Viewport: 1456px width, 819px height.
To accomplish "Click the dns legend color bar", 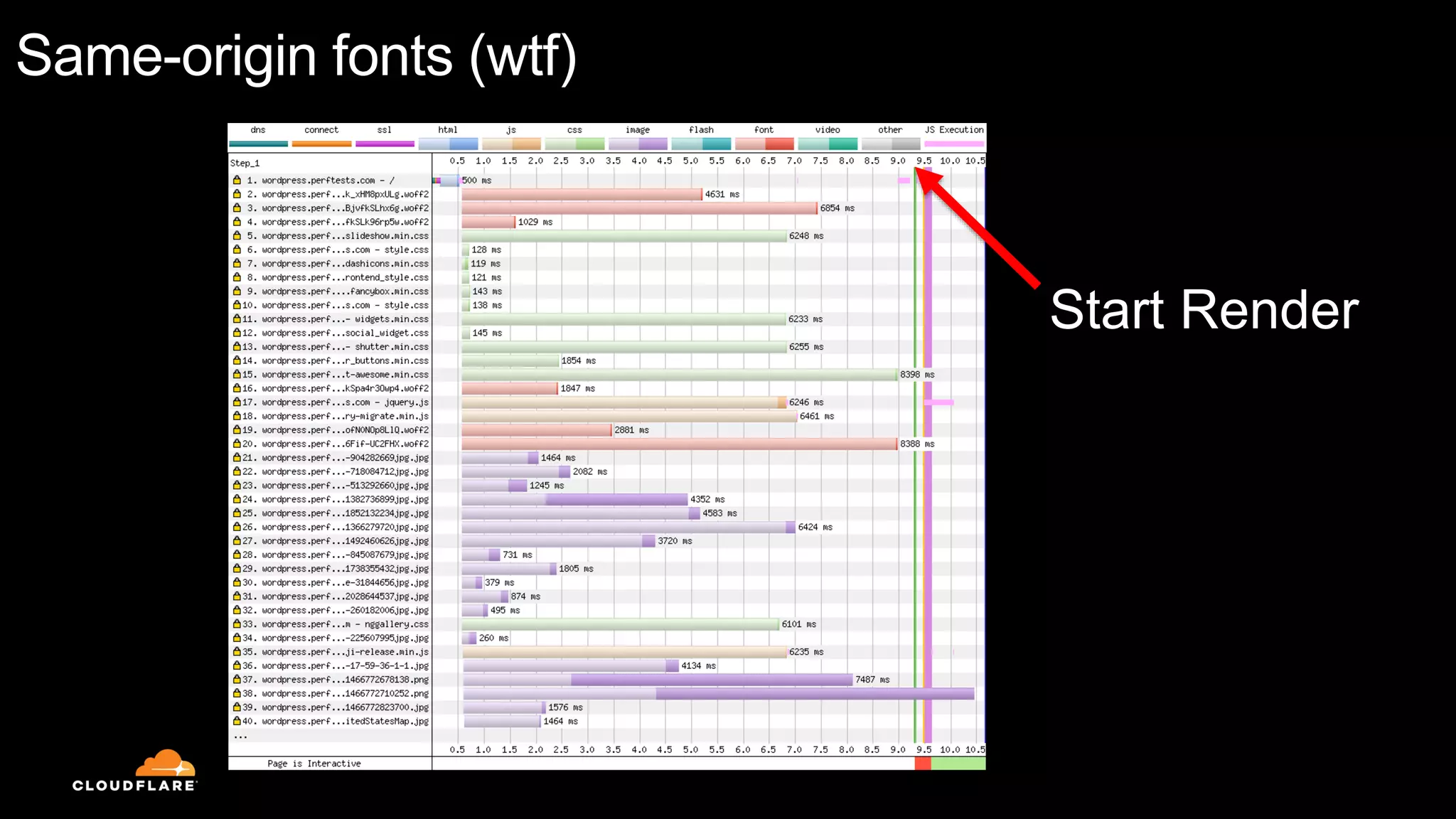I will tap(258, 144).
